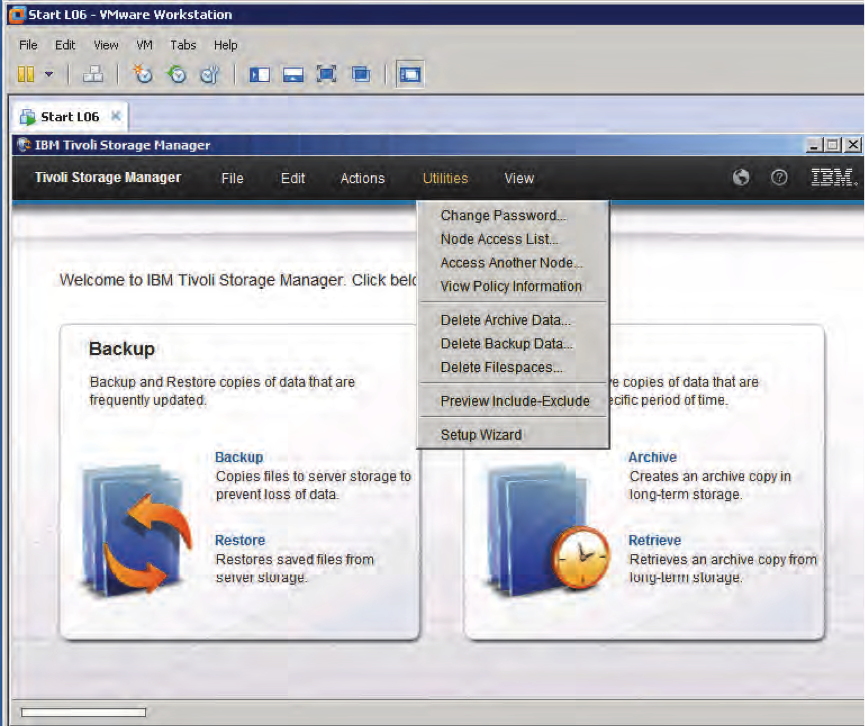Open the VM menu

(x=145, y=45)
